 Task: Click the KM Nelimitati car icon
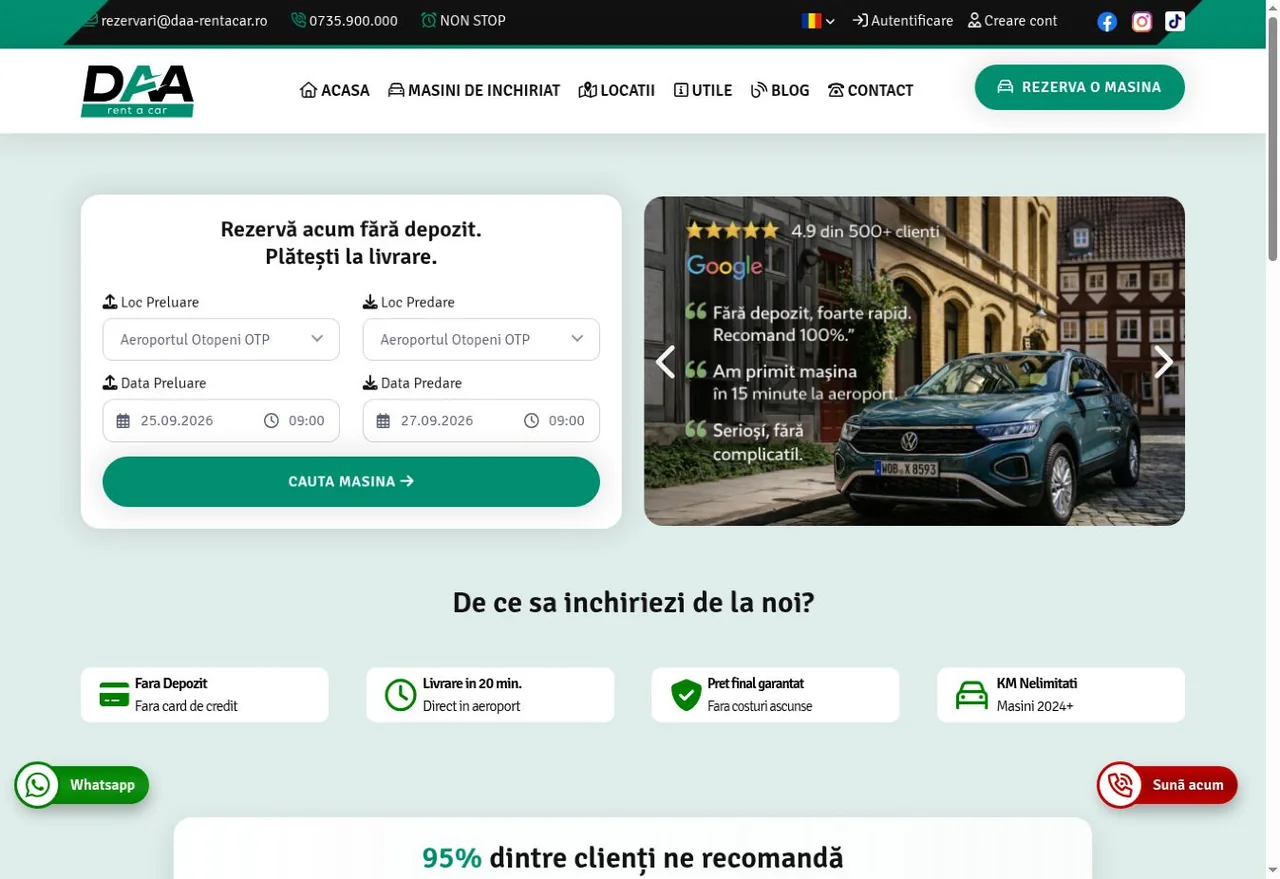[971, 694]
